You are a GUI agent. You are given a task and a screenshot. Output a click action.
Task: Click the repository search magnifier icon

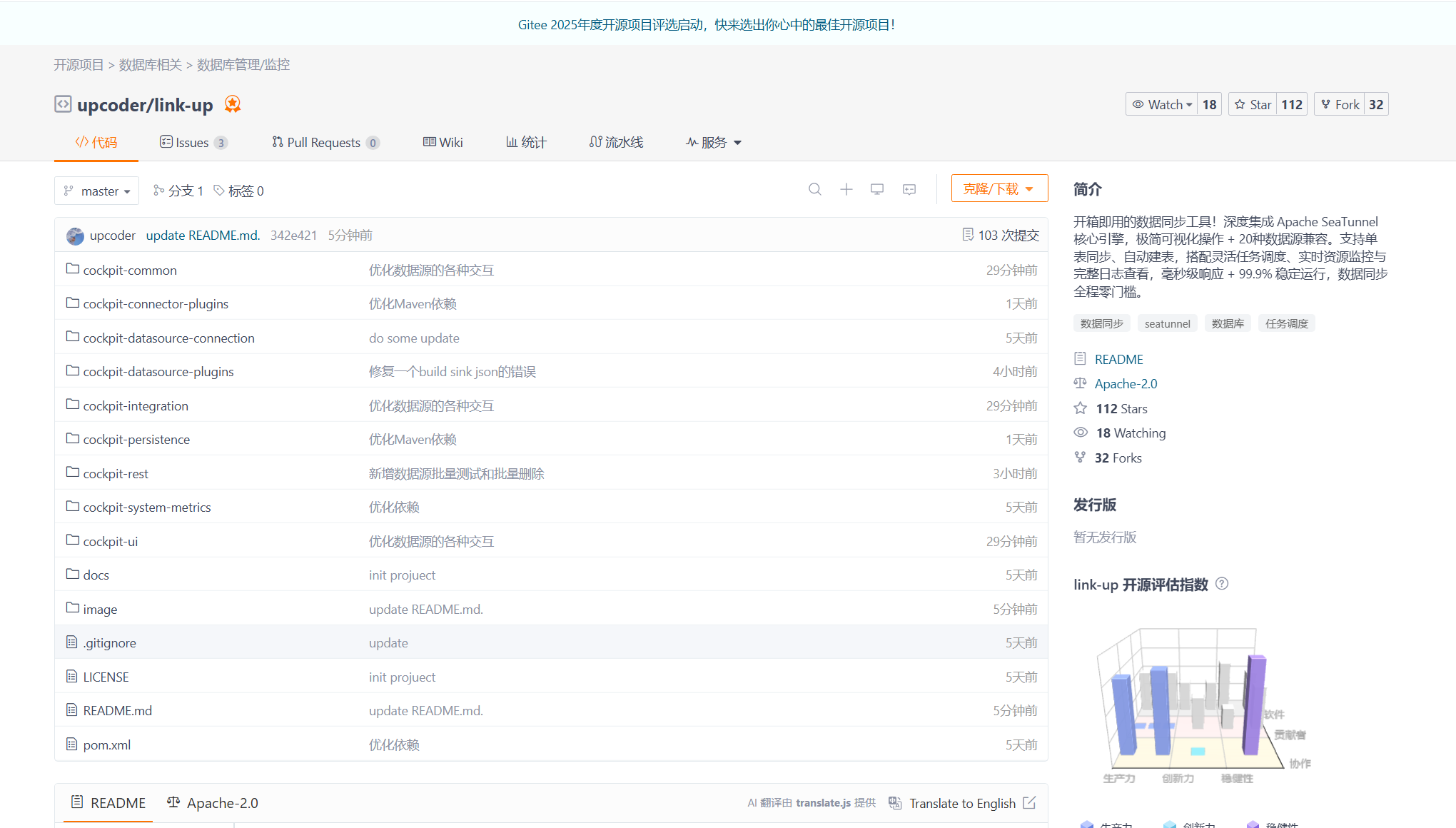814,189
